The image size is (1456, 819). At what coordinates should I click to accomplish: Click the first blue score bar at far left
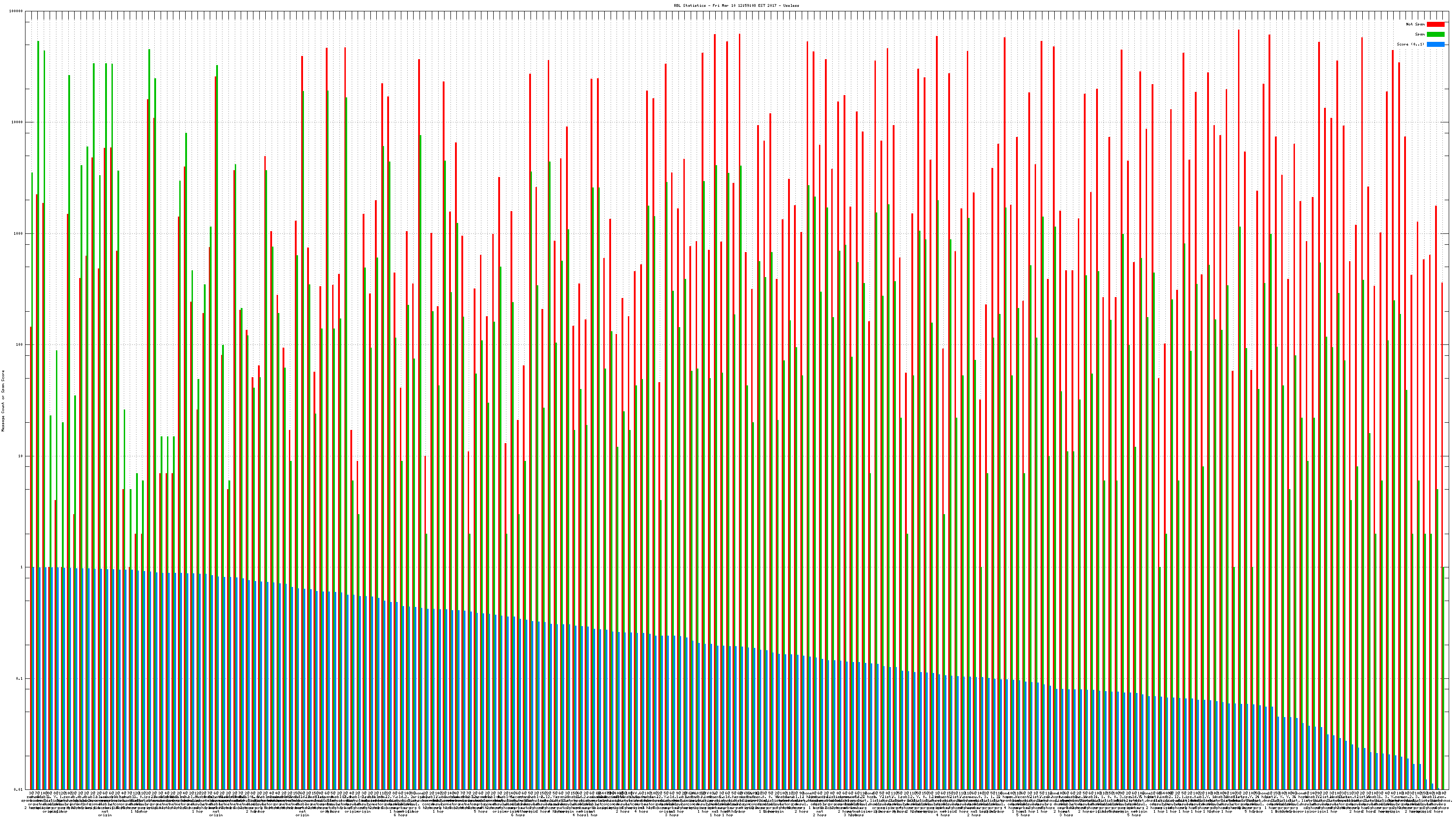click(33, 678)
